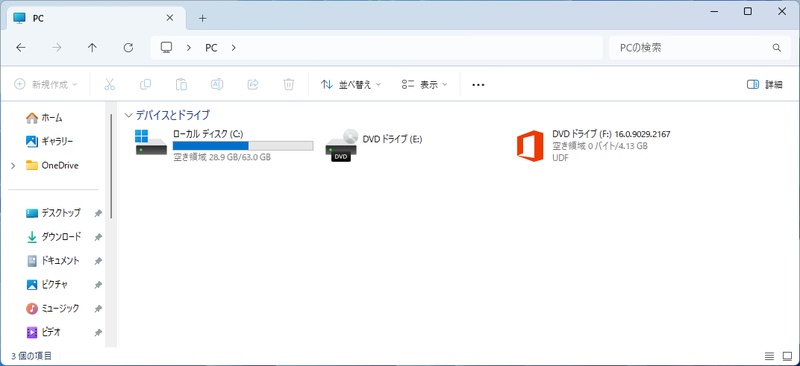Refresh the PC view
This screenshot has height=366, width=800.
[x=128, y=47]
